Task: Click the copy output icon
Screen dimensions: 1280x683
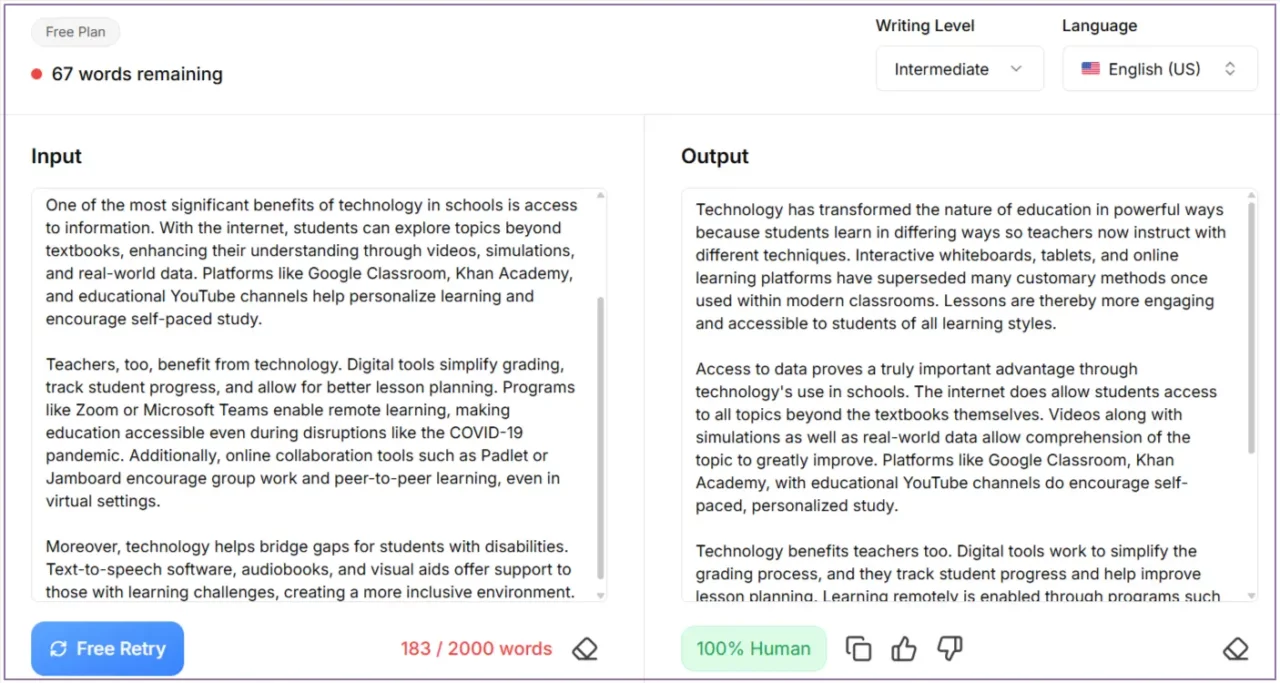Action: point(858,649)
